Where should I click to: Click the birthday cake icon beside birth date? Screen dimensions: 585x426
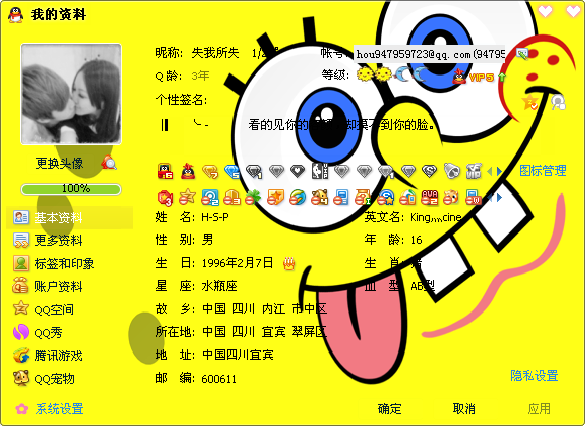(289, 263)
